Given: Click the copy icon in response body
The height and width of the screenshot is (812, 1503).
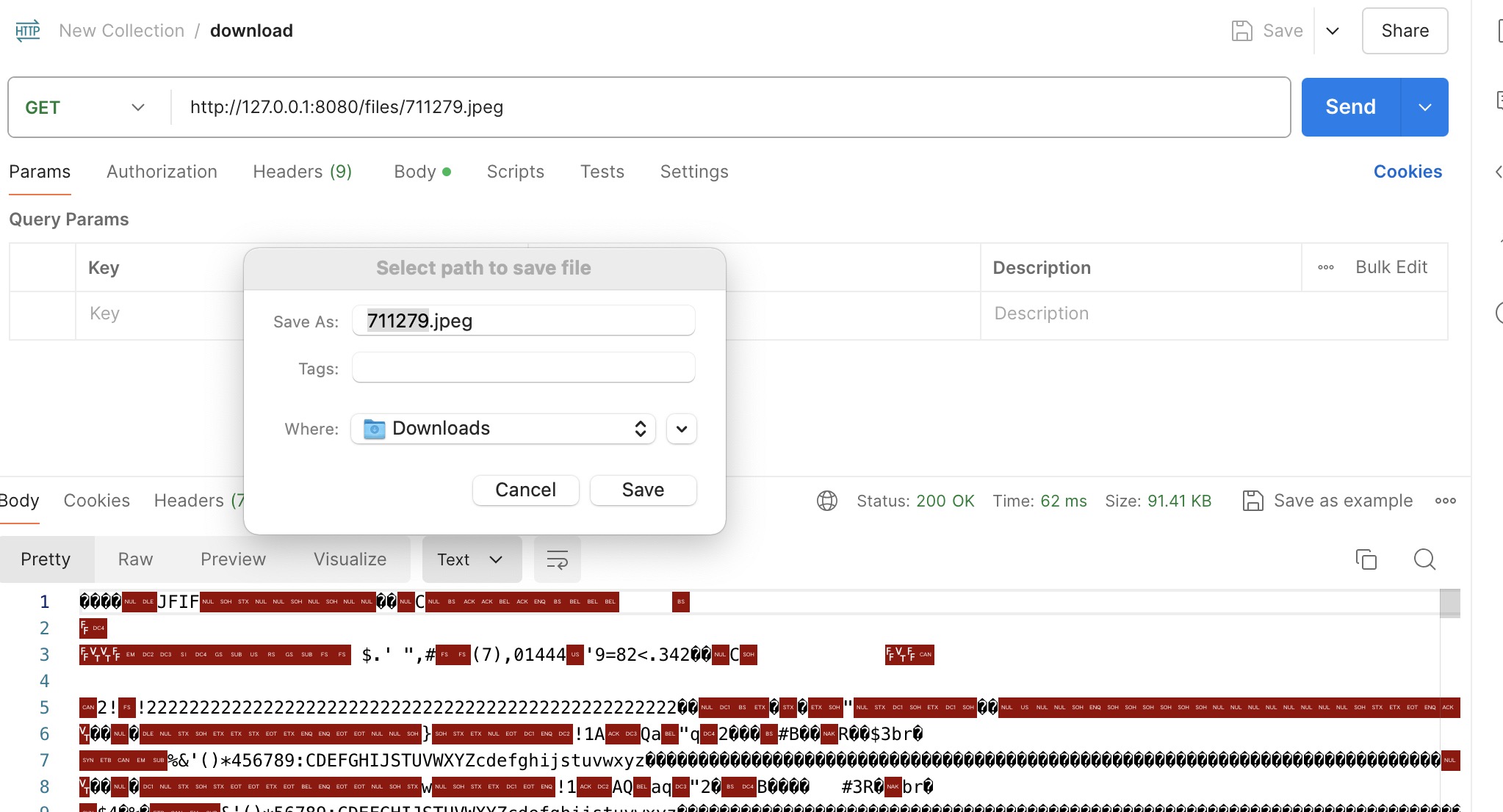Looking at the screenshot, I should [1366, 560].
